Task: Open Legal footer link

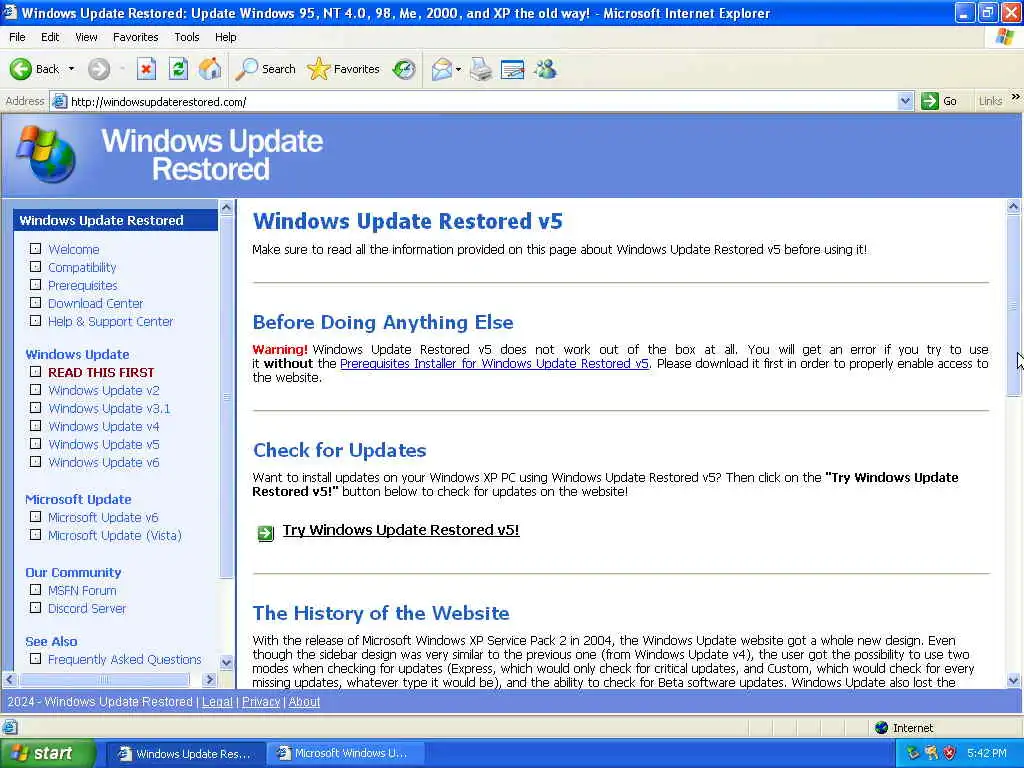Action: pos(217,702)
